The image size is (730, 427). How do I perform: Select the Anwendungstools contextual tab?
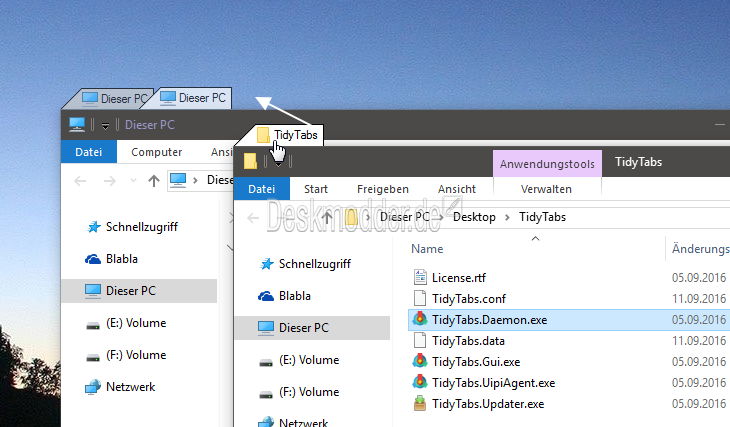coord(547,163)
